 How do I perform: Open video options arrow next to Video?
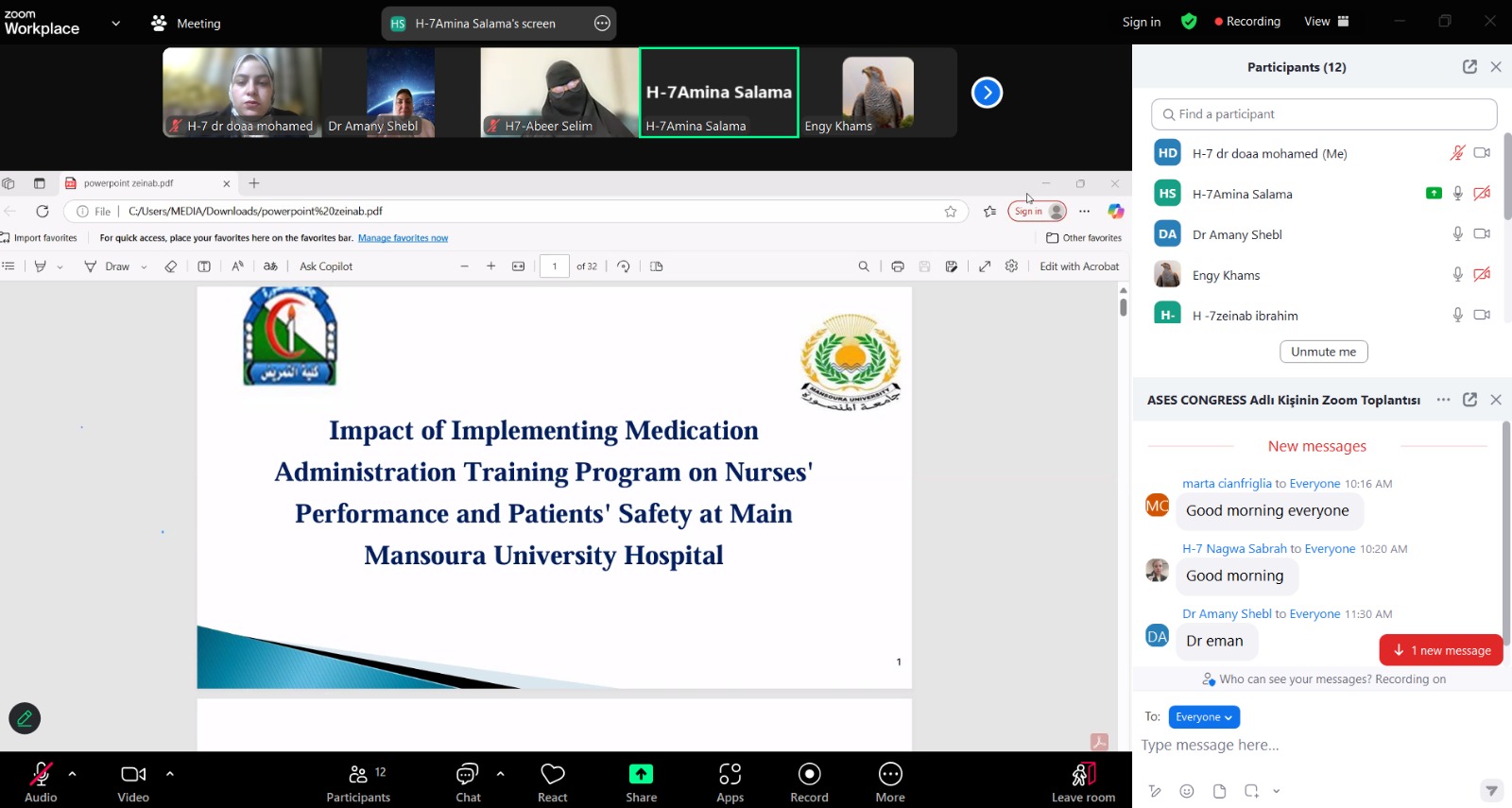coord(170,773)
